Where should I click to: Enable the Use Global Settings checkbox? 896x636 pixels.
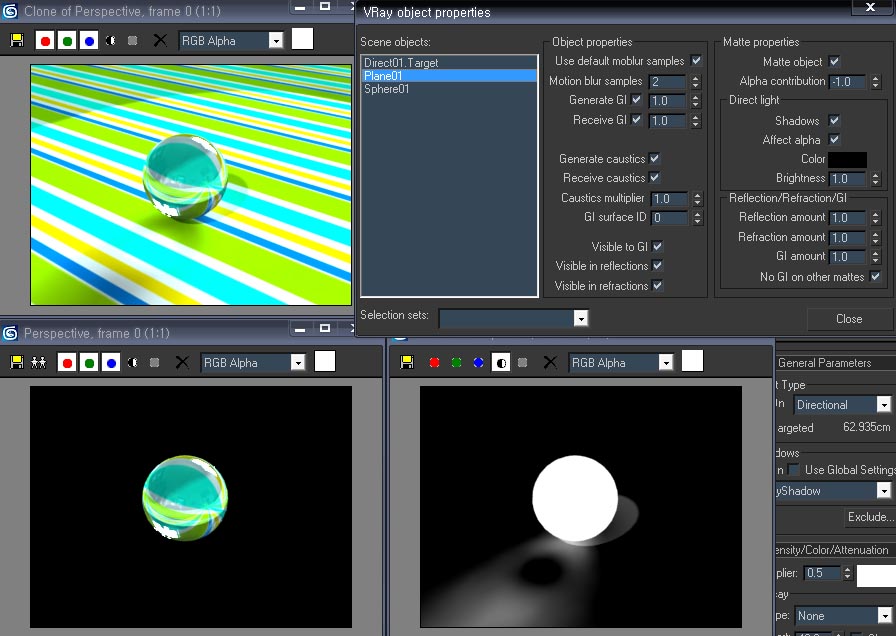pos(793,470)
